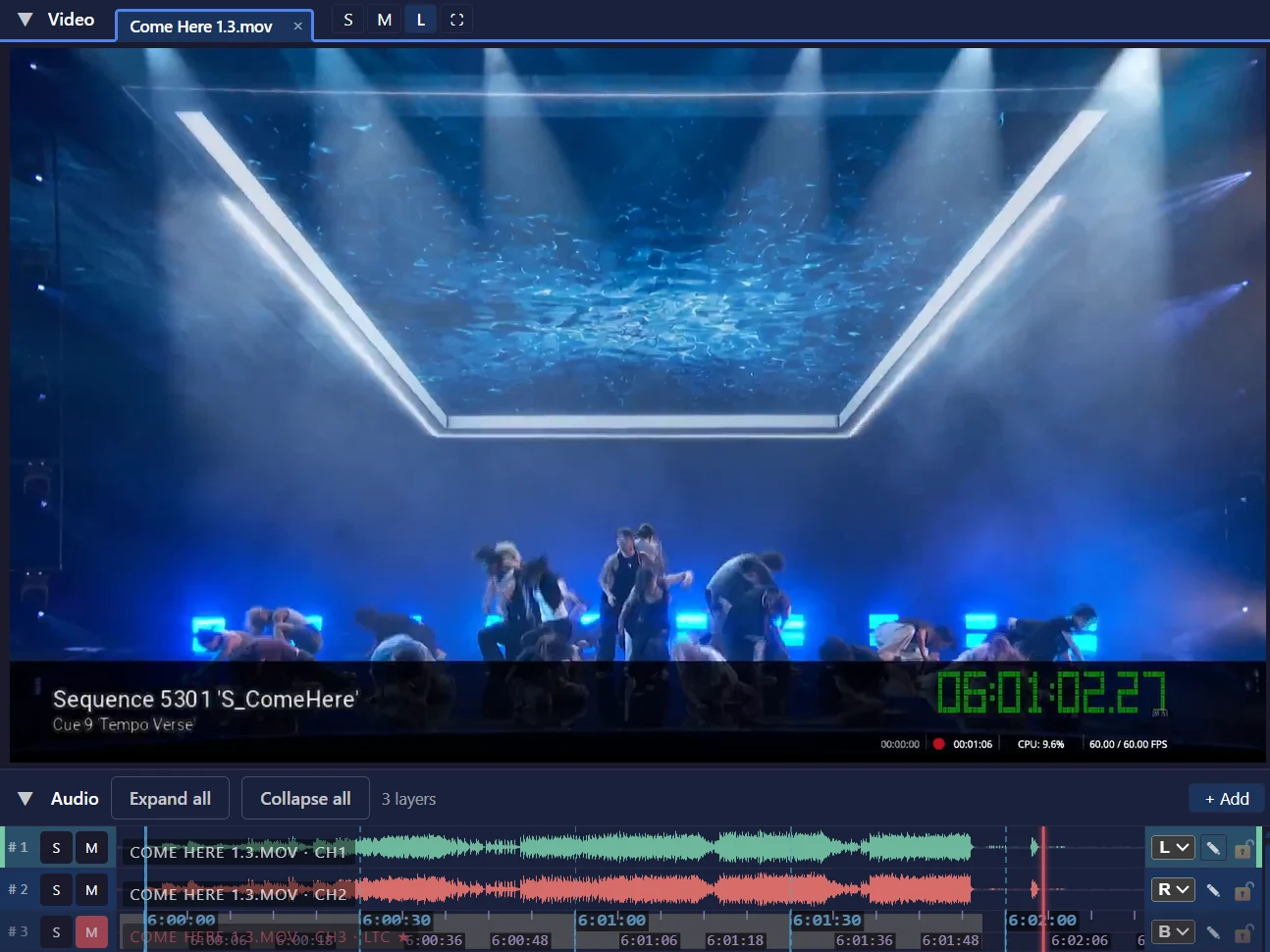Collapse the Audio section triangle
The width and height of the screenshot is (1270, 952).
click(x=26, y=799)
